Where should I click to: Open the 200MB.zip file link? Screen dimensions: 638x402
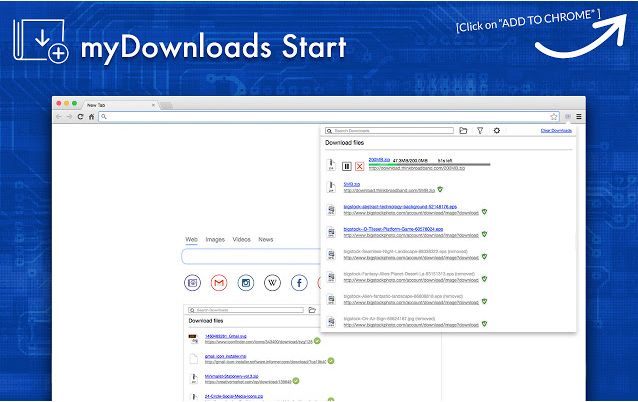[379, 159]
